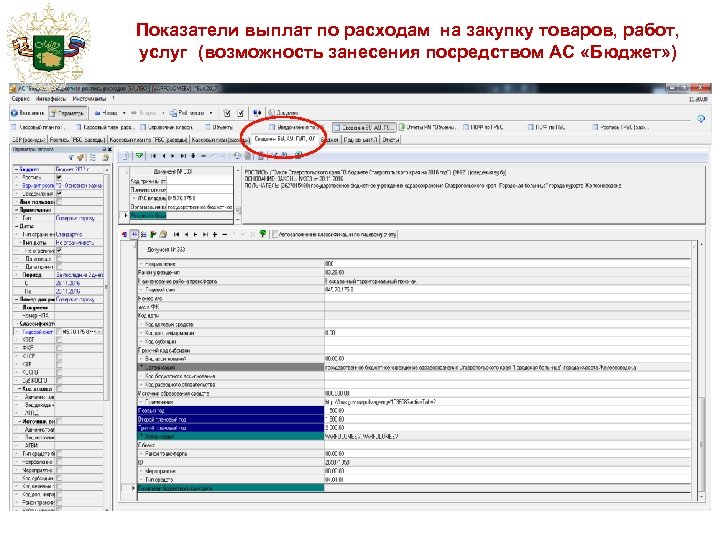
Task: Open the Роспись workspace shortcut at far right
Action: click(620, 127)
